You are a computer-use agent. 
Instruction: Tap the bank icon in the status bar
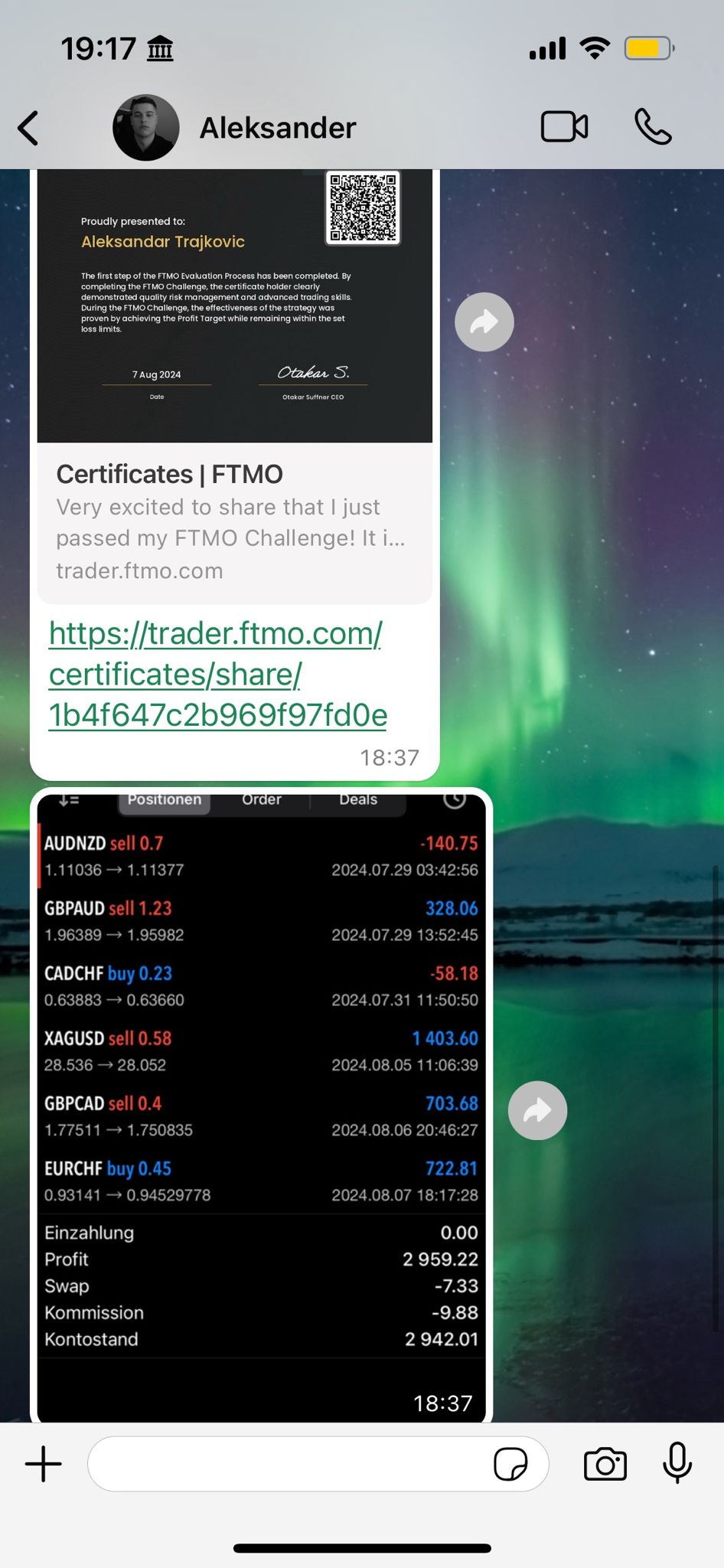click(x=160, y=49)
